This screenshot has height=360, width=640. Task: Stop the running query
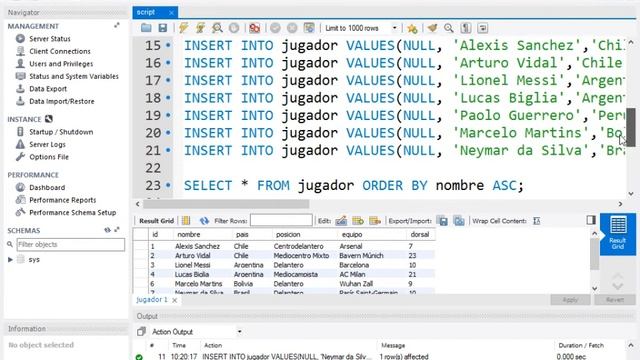coord(234,28)
